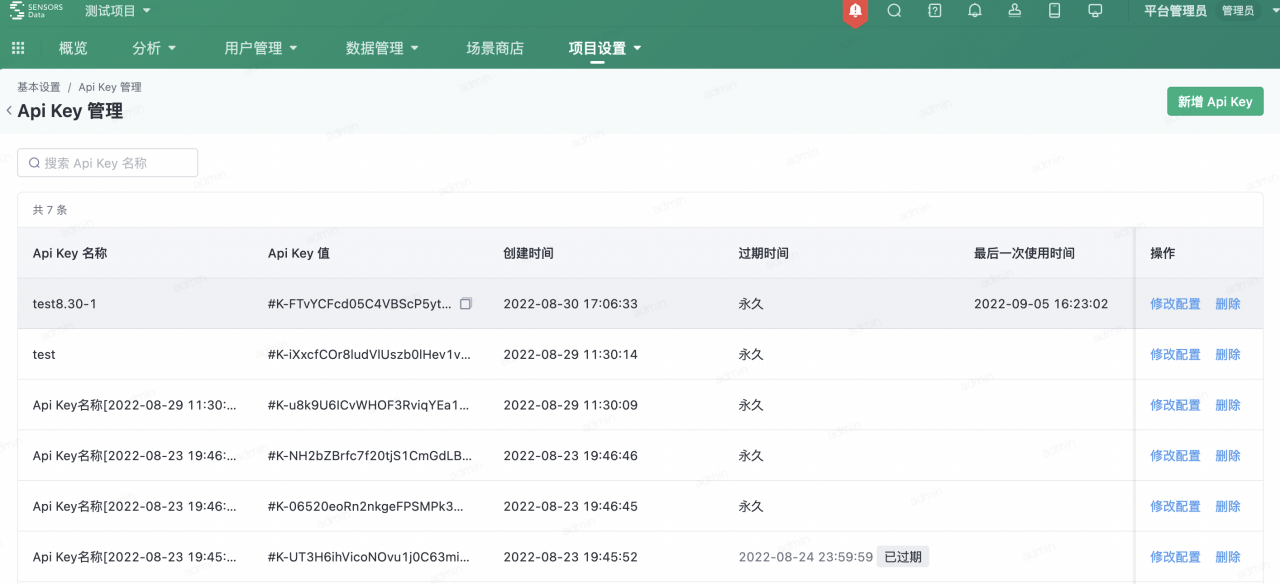Delete the key created at 19:46:45
1280x584 pixels.
point(1228,507)
